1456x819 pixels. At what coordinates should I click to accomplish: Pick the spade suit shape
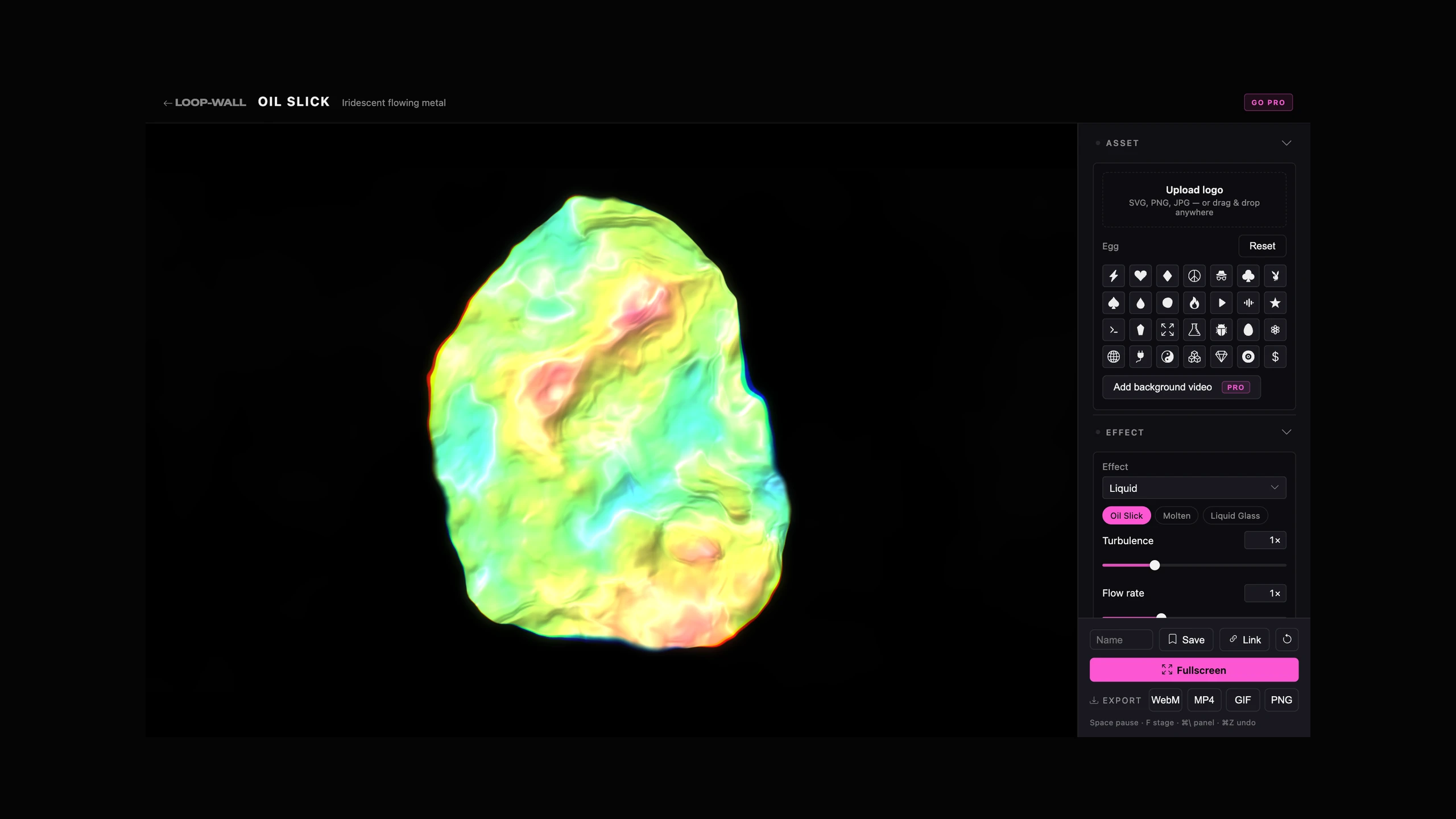coord(1113,303)
